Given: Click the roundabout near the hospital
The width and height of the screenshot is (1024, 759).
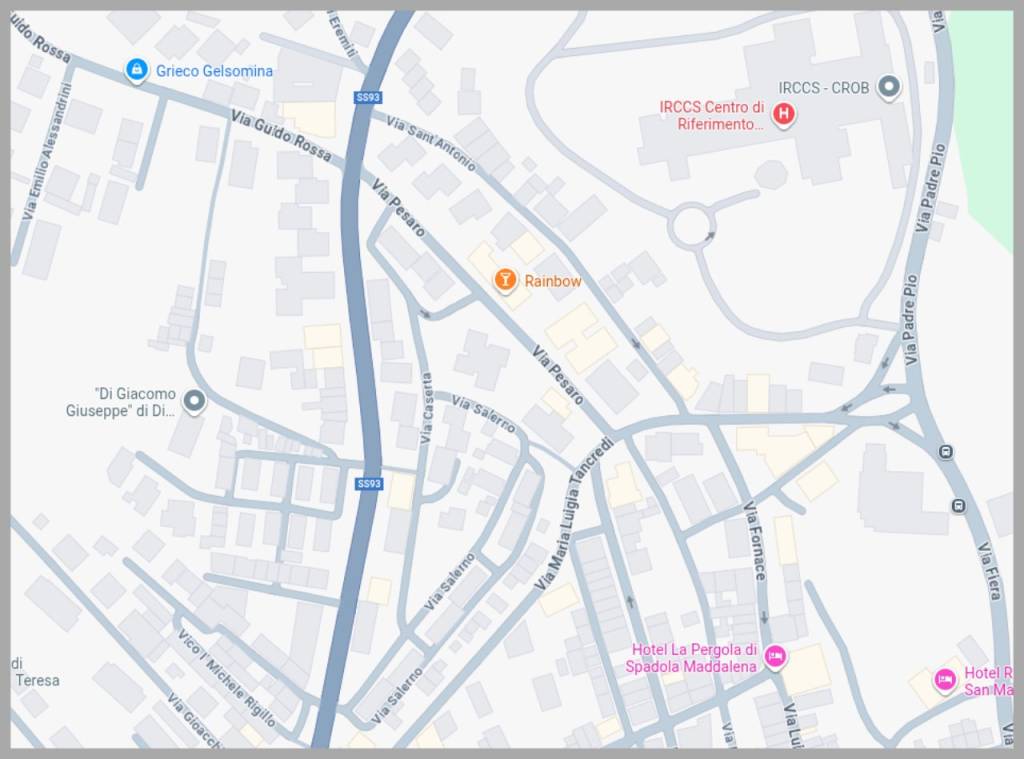Looking at the screenshot, I should (691, 226).
